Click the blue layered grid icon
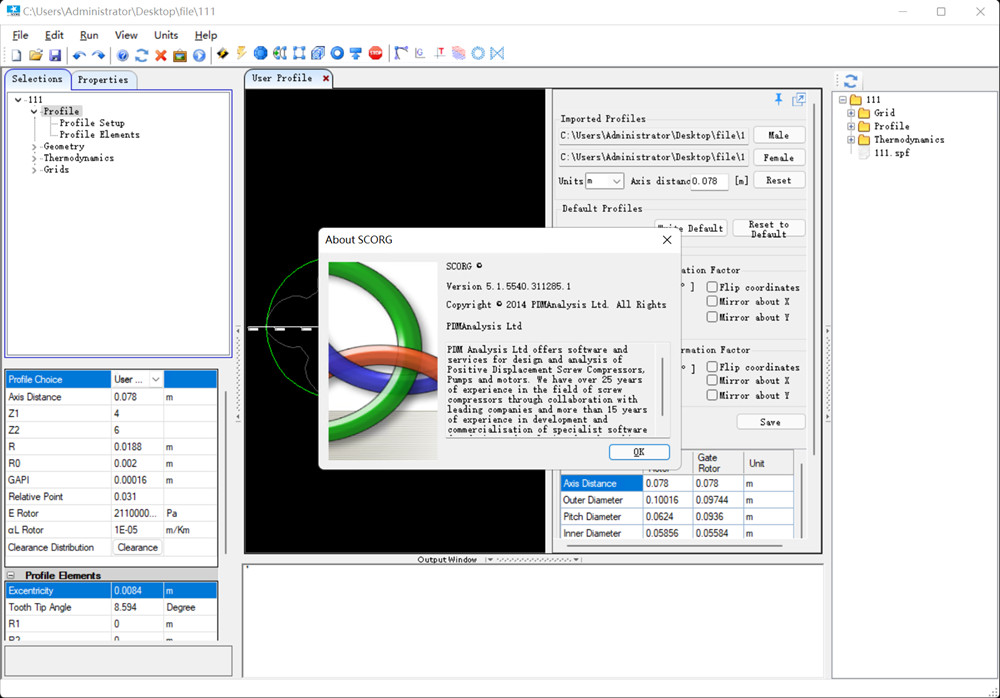Viewport: 1000px width, 698px height. tap(318, 54)
